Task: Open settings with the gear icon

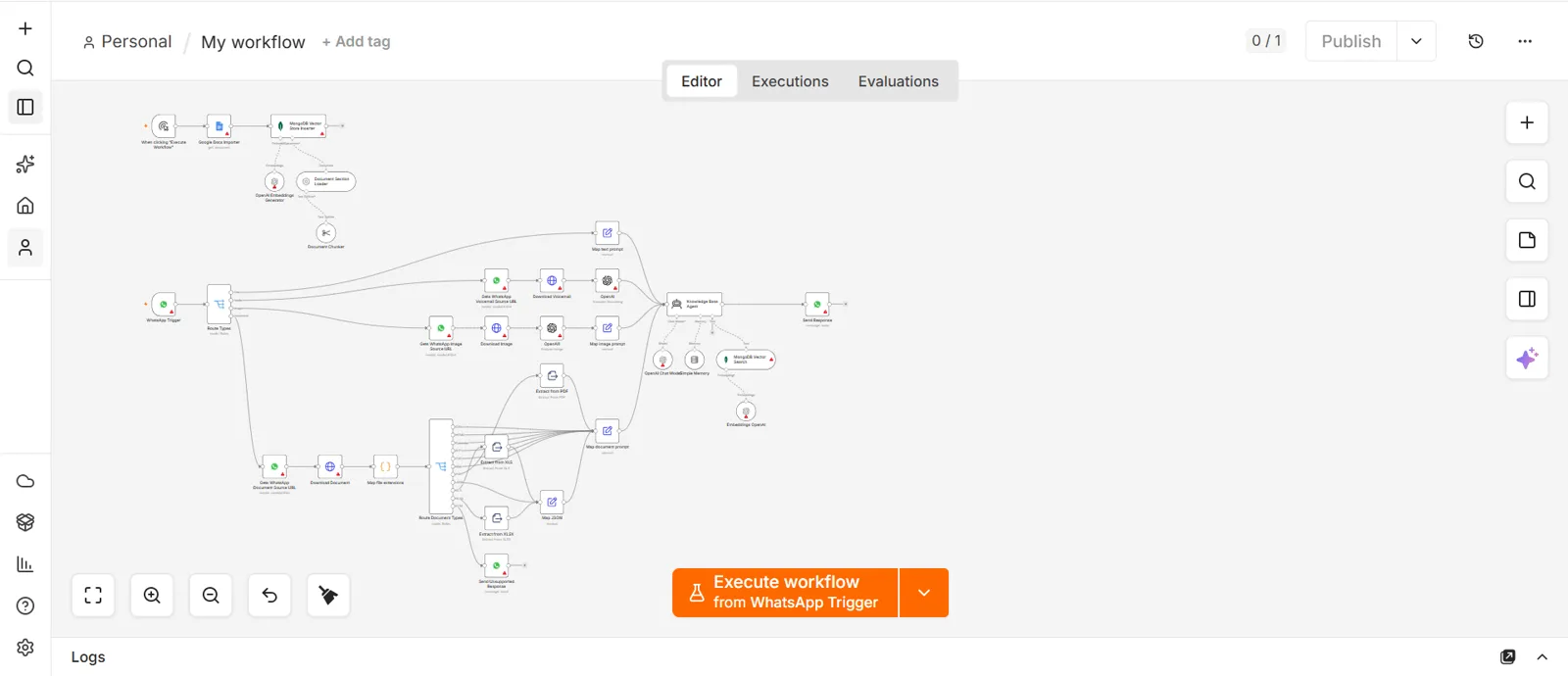Action: click(25, 648)
